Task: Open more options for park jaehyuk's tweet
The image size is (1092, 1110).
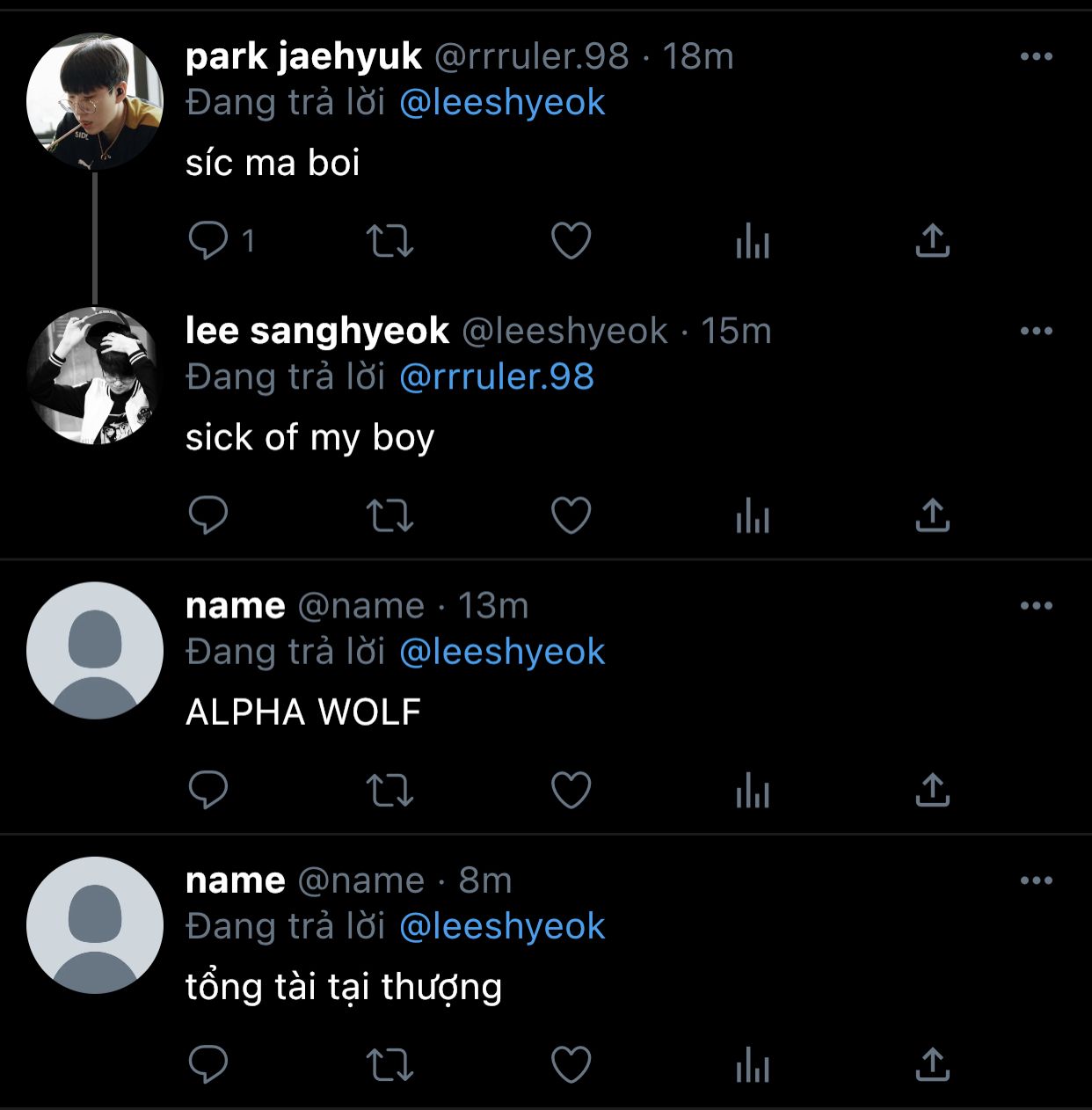Action: 1037,56
